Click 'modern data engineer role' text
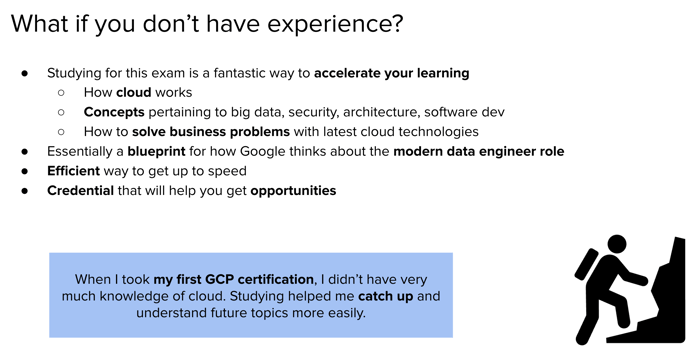 479,151
